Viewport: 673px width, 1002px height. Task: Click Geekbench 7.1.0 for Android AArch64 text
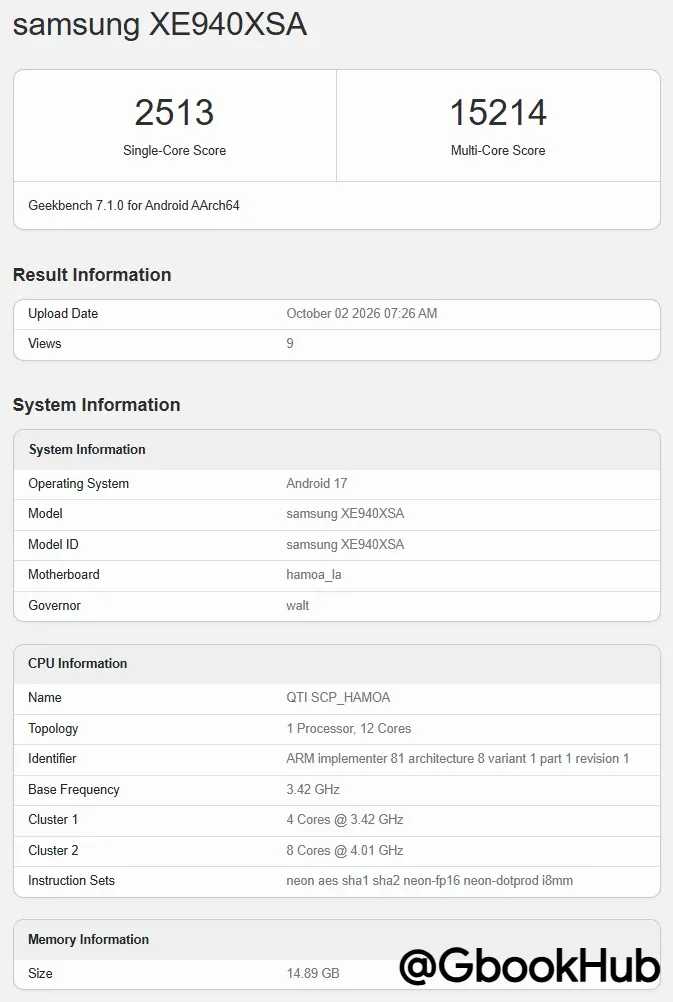point(134,205)
